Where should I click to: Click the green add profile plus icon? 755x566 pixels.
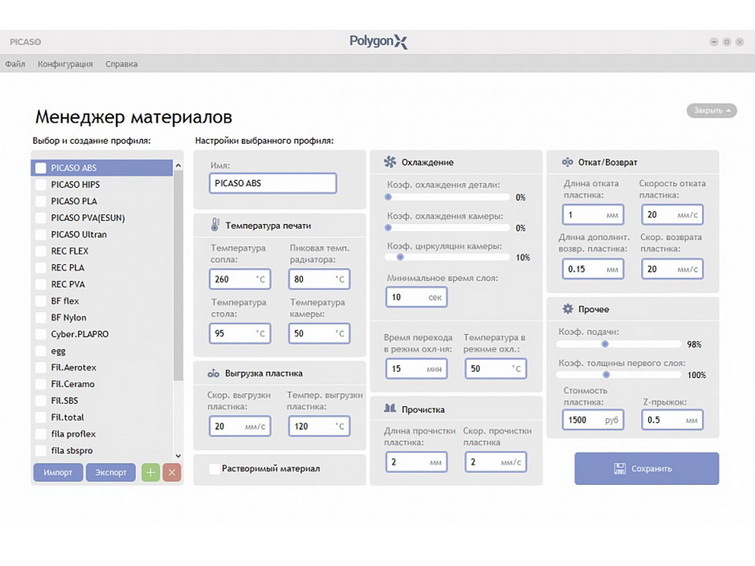(151, 473)
